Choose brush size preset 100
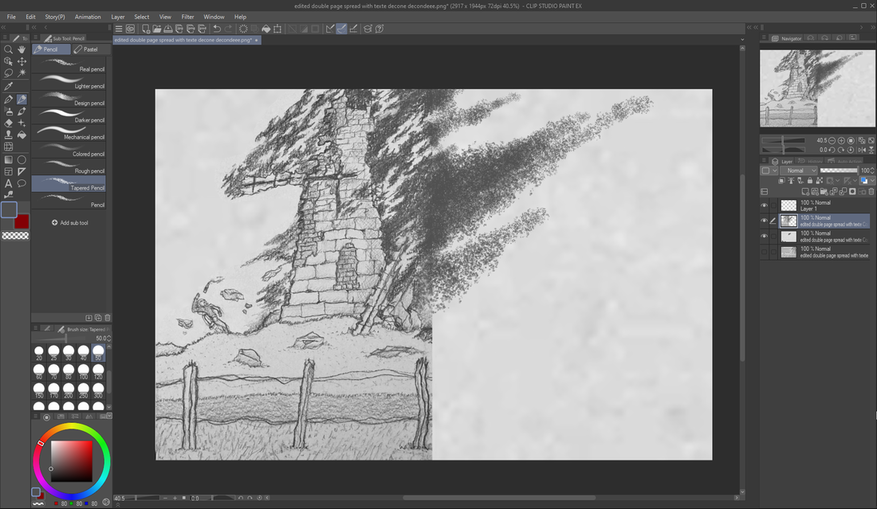The width and height of the screenshot is (877, 509). pos(83,371)
